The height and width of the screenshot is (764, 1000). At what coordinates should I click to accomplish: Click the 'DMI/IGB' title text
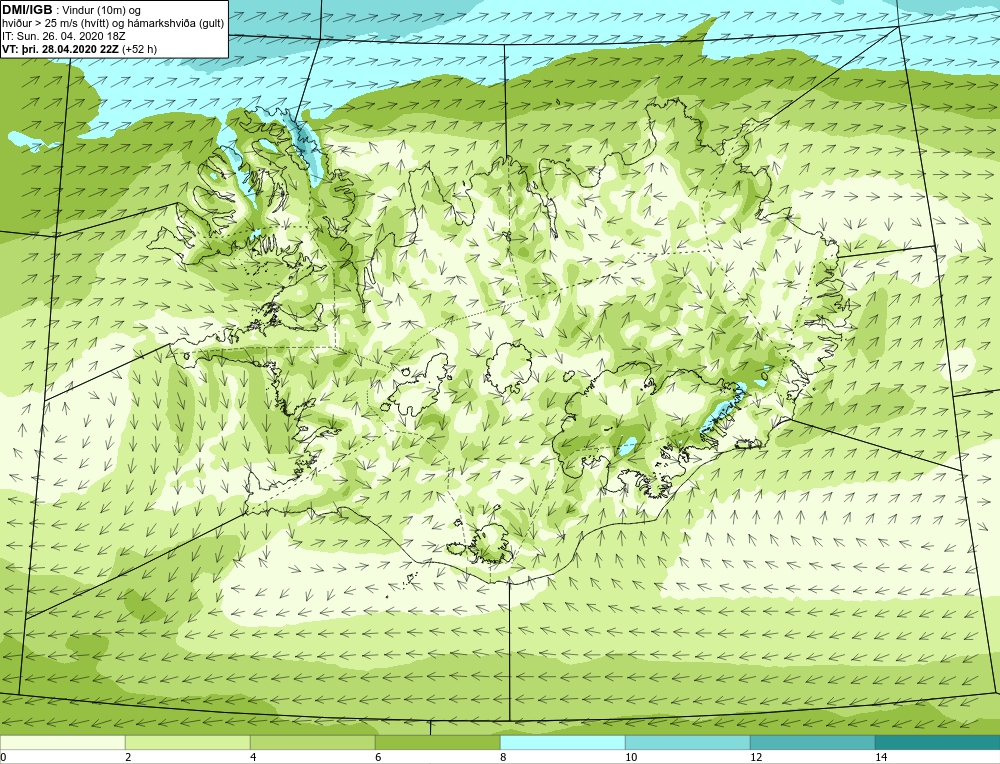[x=27, y=10]
